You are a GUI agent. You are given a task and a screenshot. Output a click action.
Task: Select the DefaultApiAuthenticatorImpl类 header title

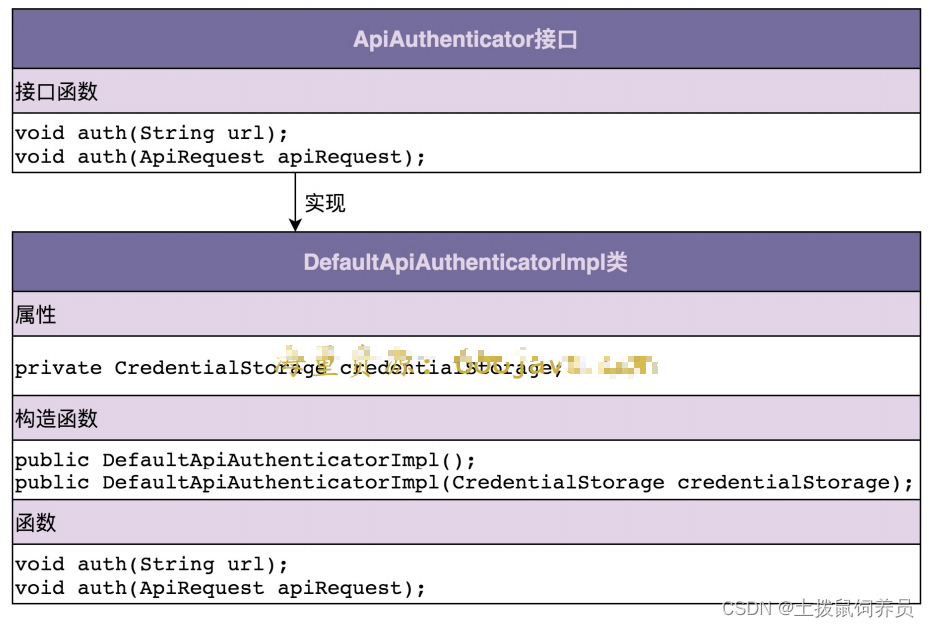click(x=465, y=262)
